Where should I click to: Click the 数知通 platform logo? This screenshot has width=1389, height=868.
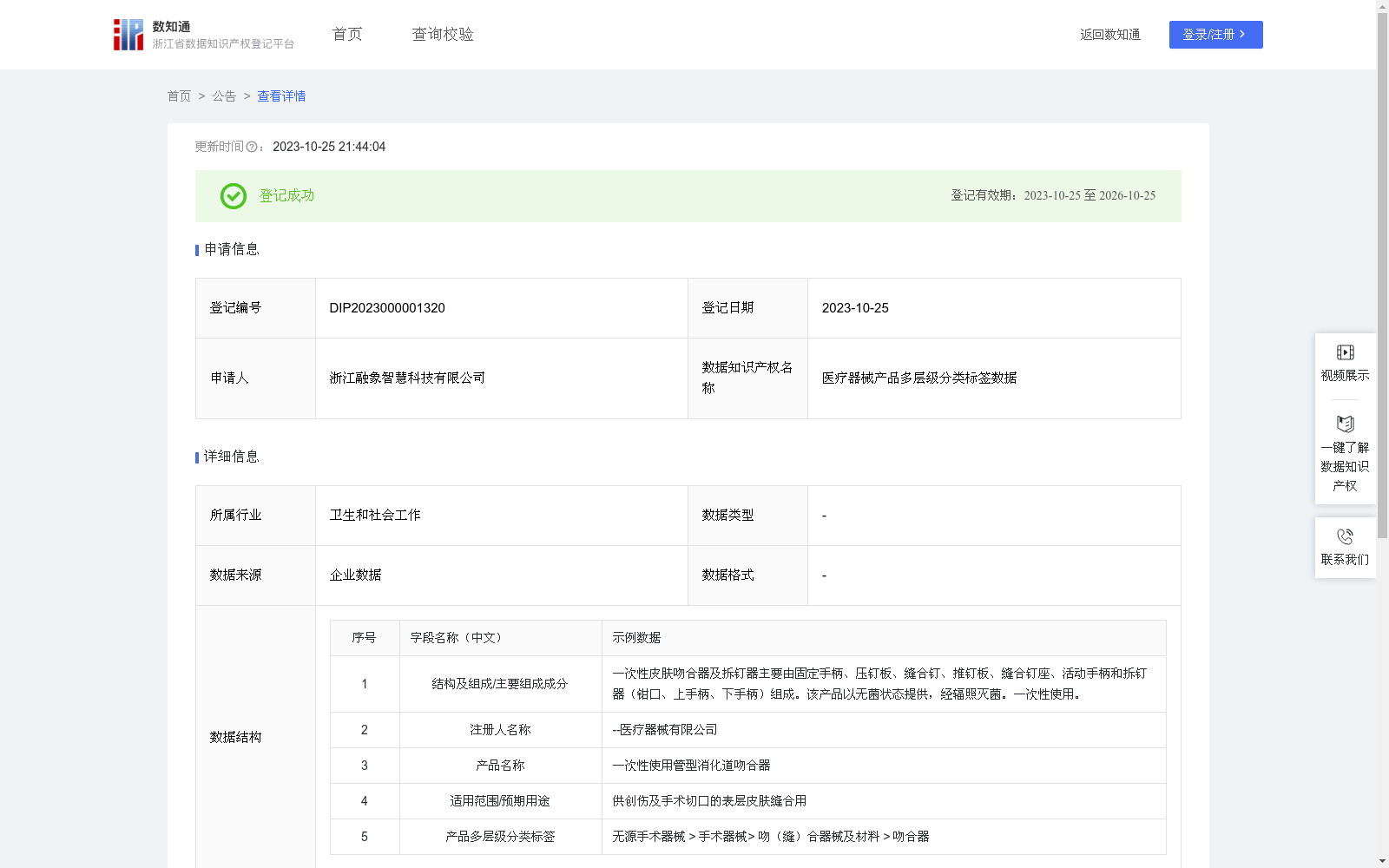pyautogui.click(x=204, y=35)
